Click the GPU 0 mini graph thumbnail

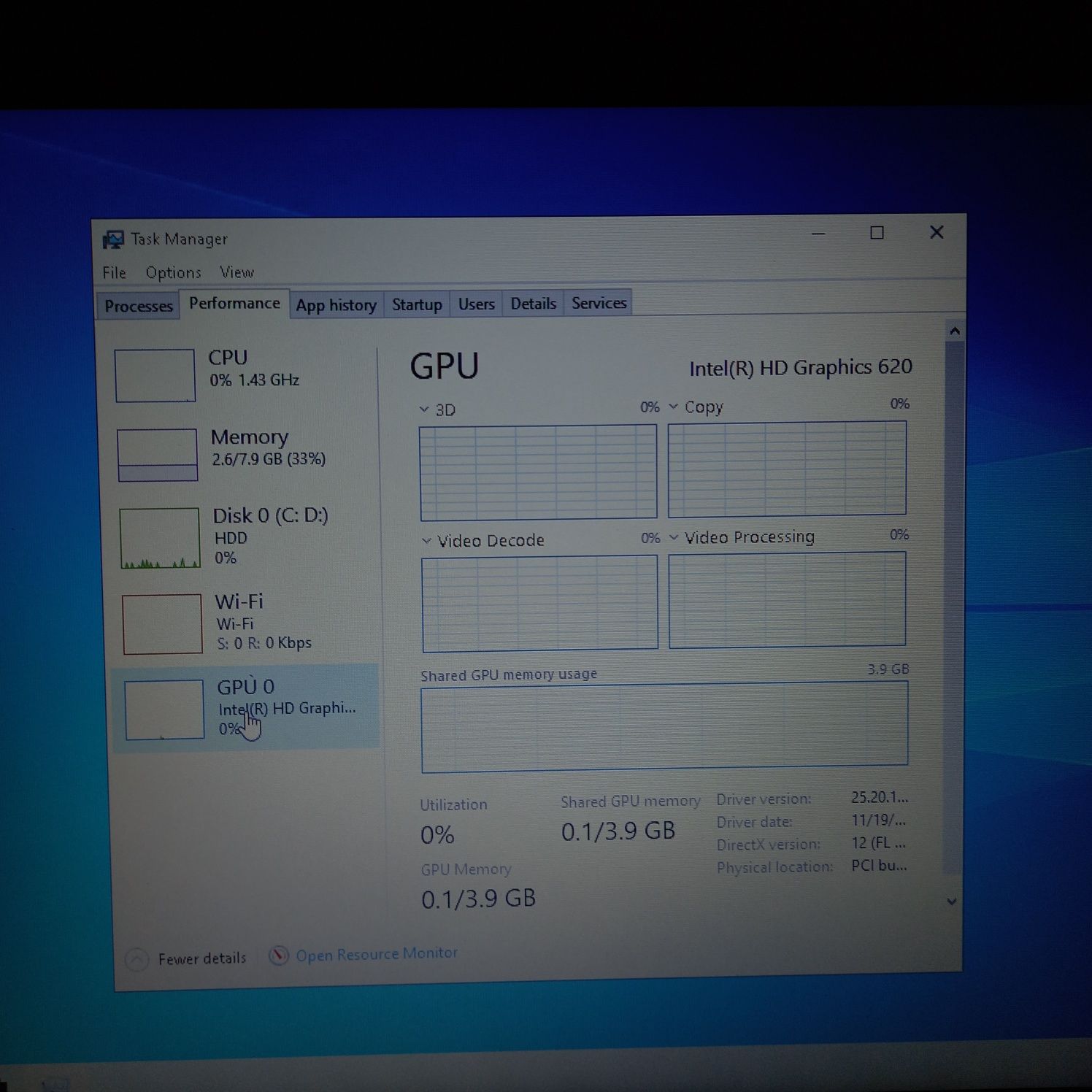pos(164,710)
